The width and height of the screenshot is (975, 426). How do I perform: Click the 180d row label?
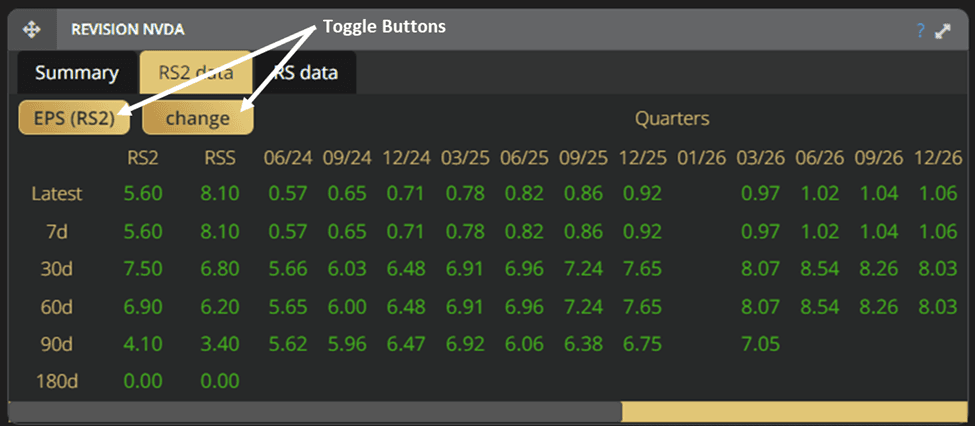tap(57, 381)
